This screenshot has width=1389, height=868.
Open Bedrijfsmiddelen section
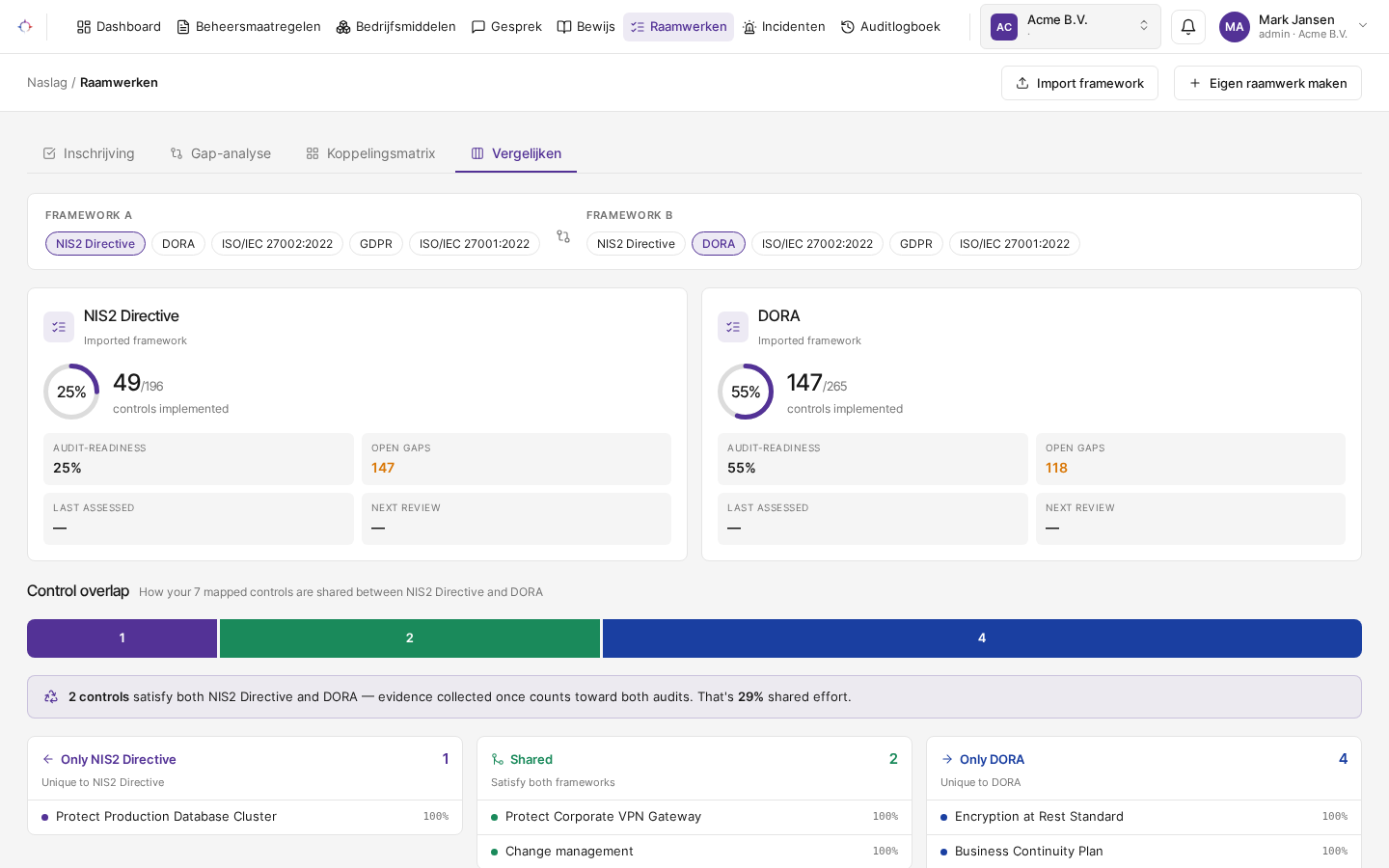pos(395,27)
